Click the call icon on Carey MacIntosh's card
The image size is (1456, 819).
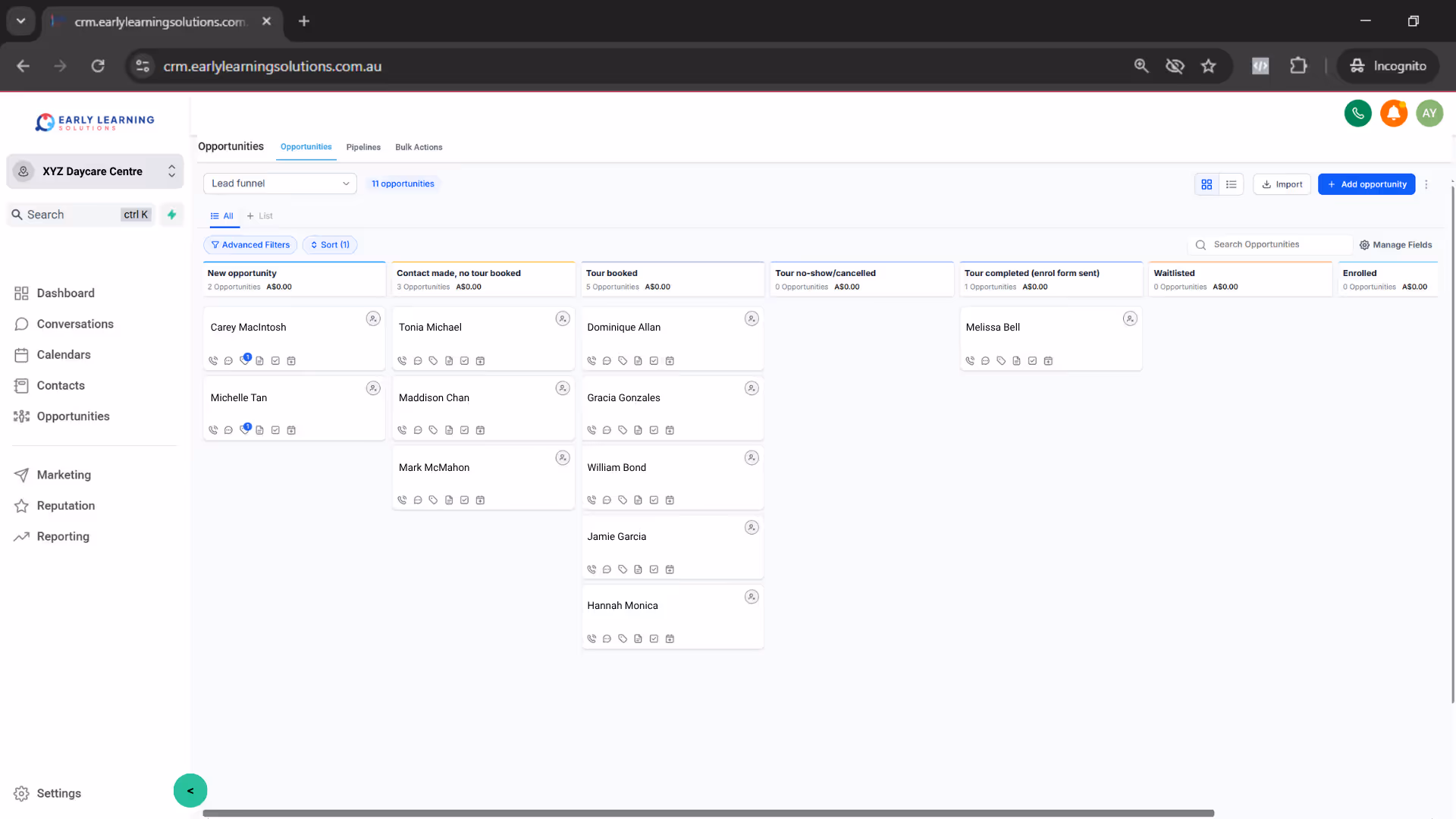(x=213, y=361)
